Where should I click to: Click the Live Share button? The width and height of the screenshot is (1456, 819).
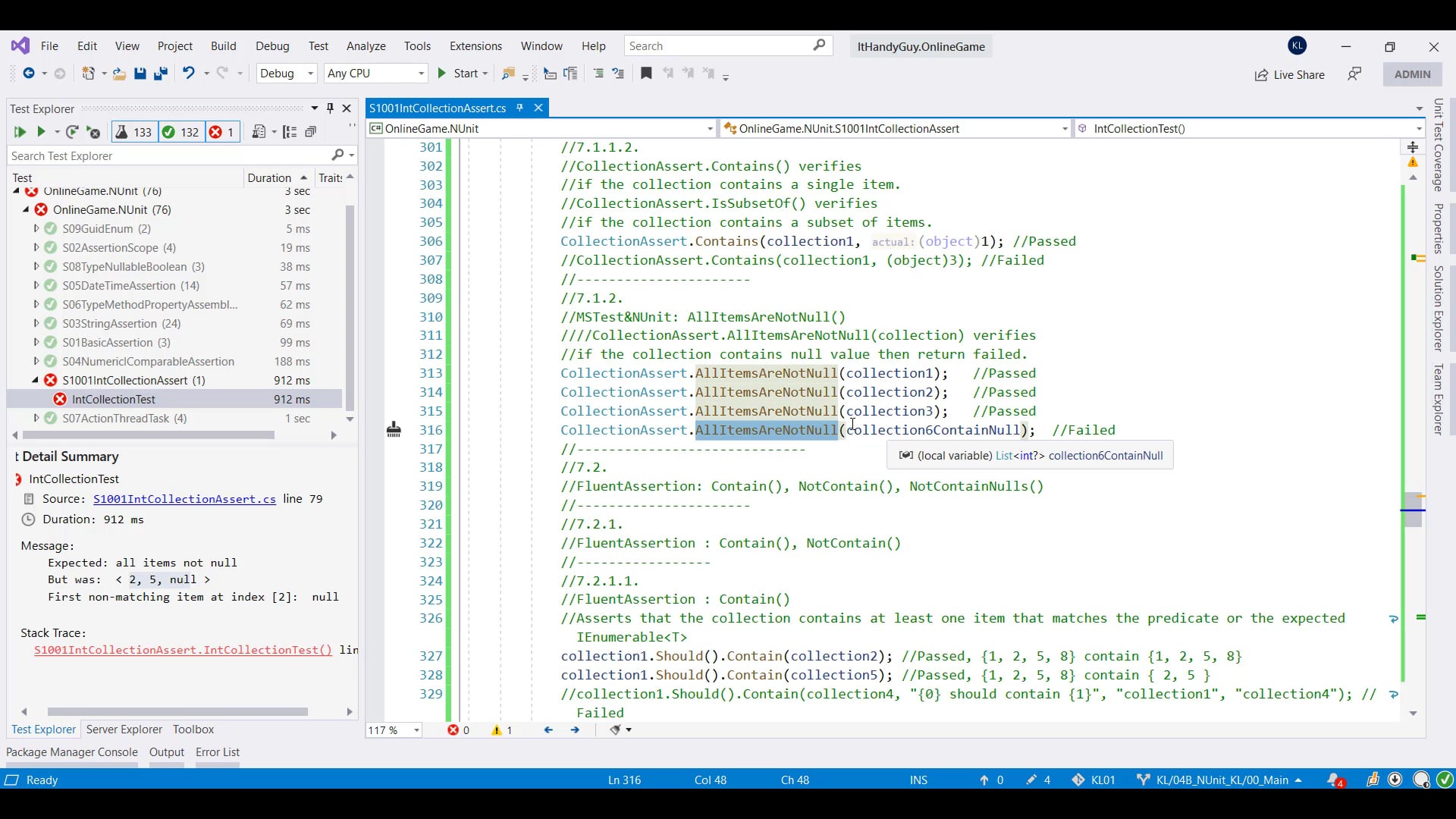pos(1289,74)
